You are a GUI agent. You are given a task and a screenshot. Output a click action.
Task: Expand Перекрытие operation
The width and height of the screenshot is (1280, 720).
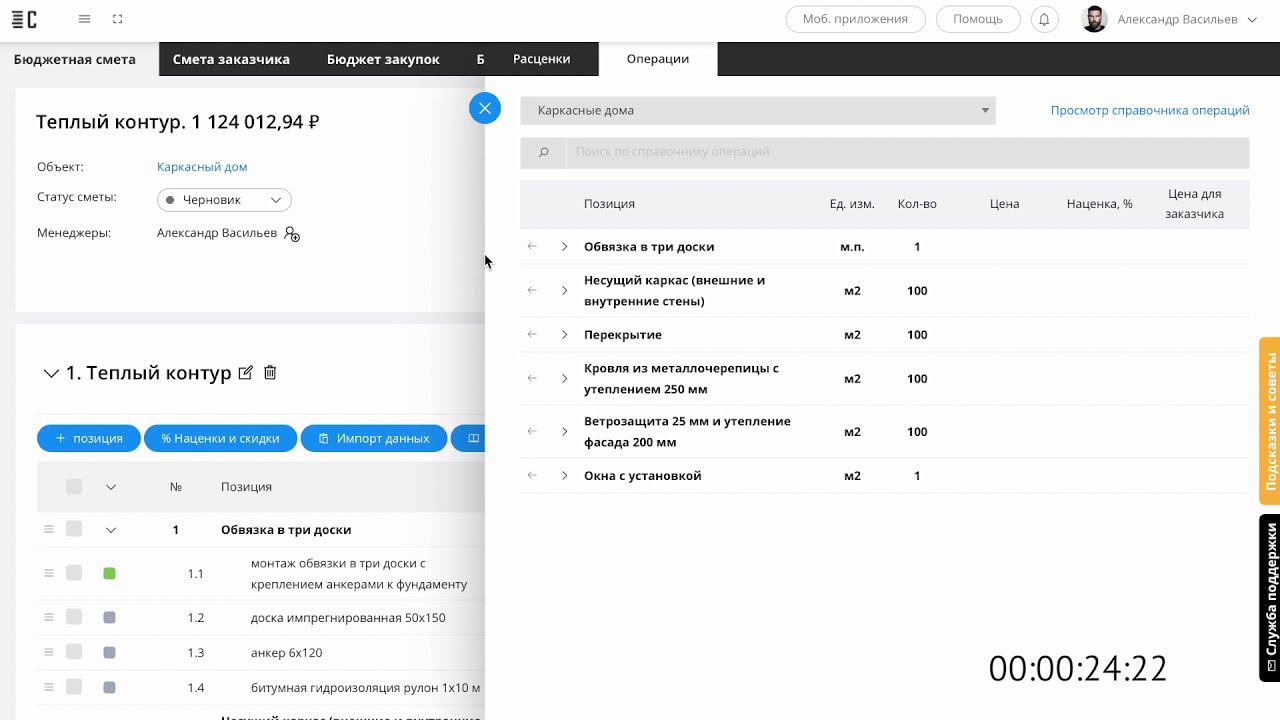[564, 335]
